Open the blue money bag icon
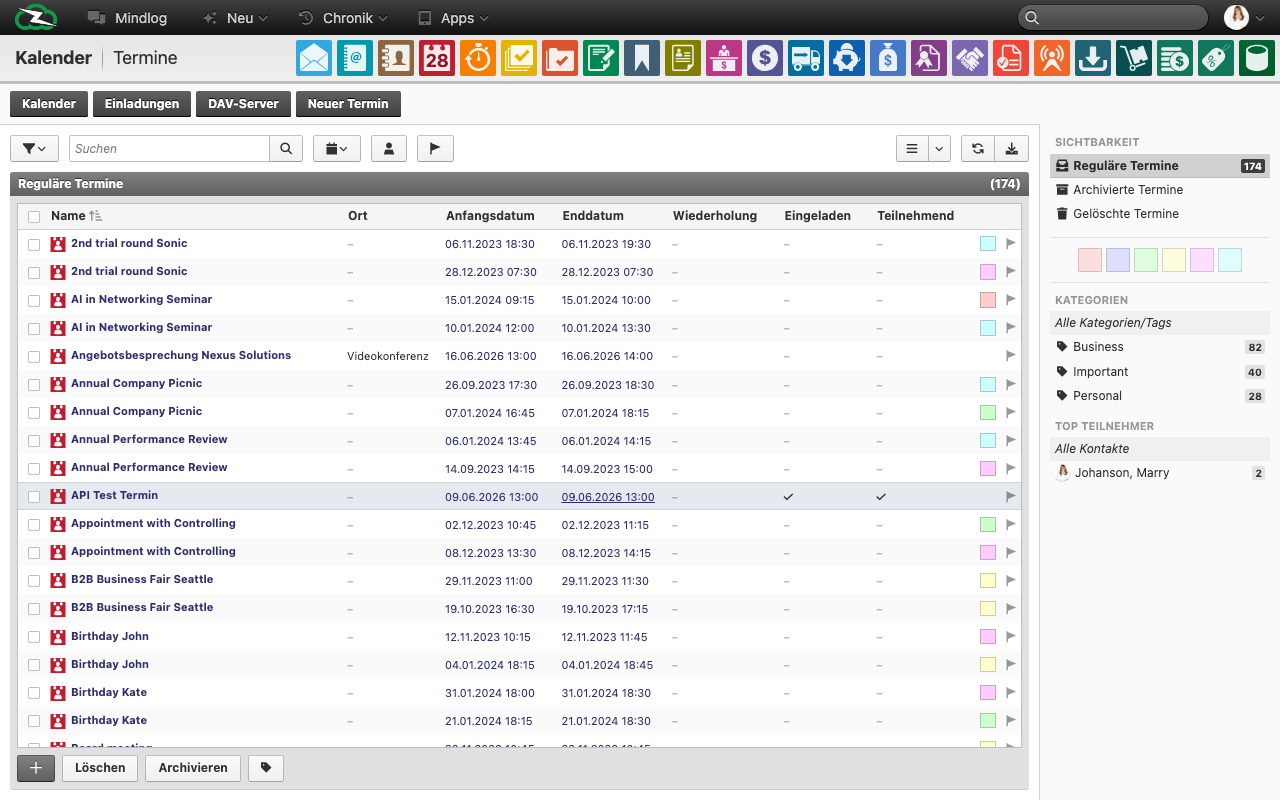The image size is (1280, 800). [x=888, y=58]
